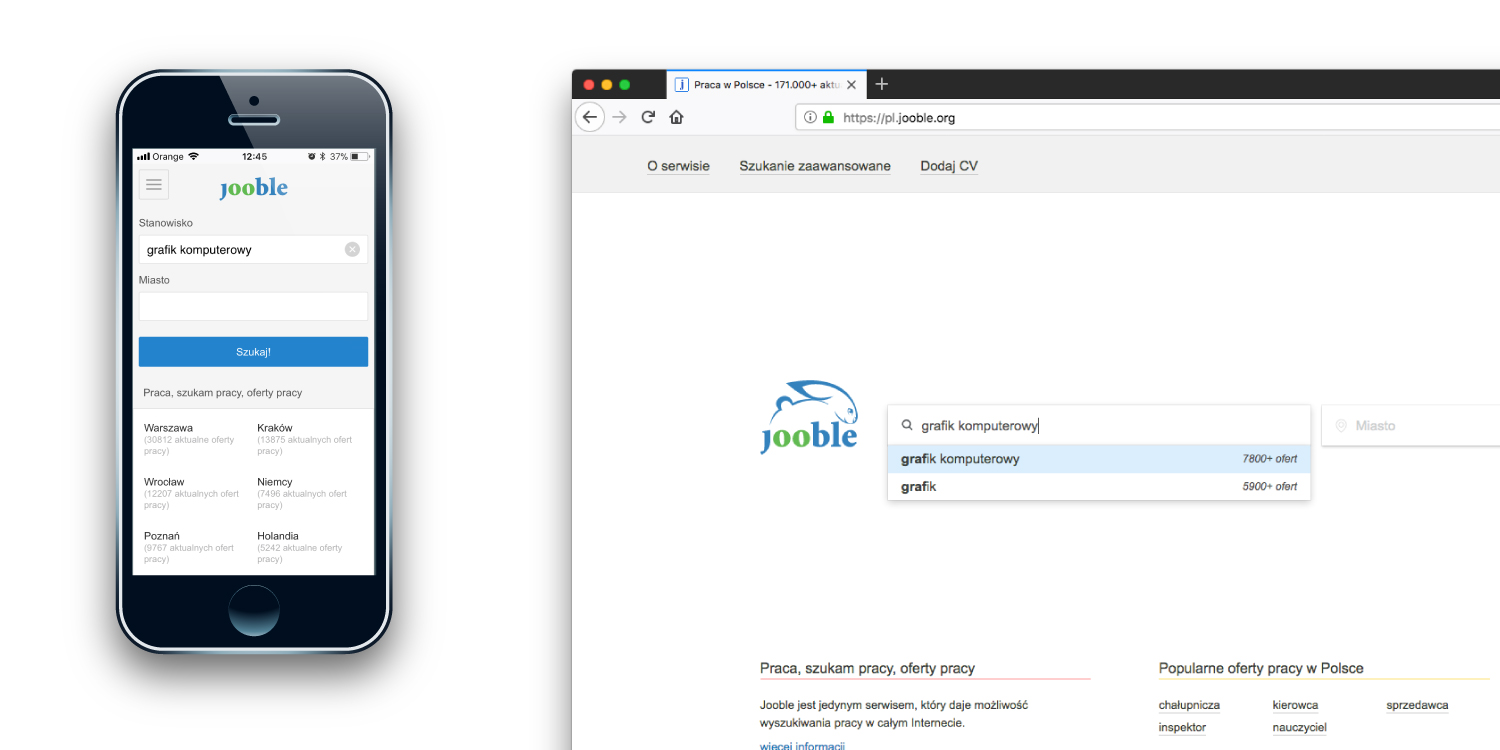Tap Poznań city link on phone
The width and height of the screenshot is (1500, 750).
(163, 536)
